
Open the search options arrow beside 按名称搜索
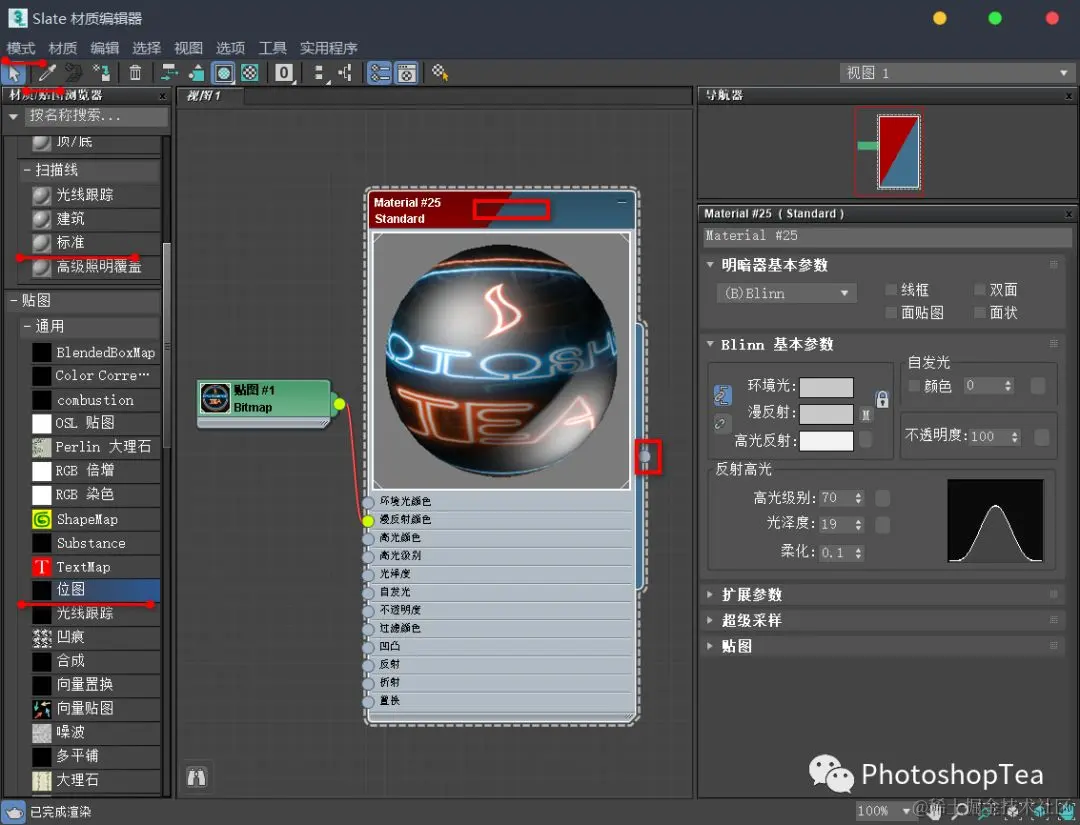(12, 116)
